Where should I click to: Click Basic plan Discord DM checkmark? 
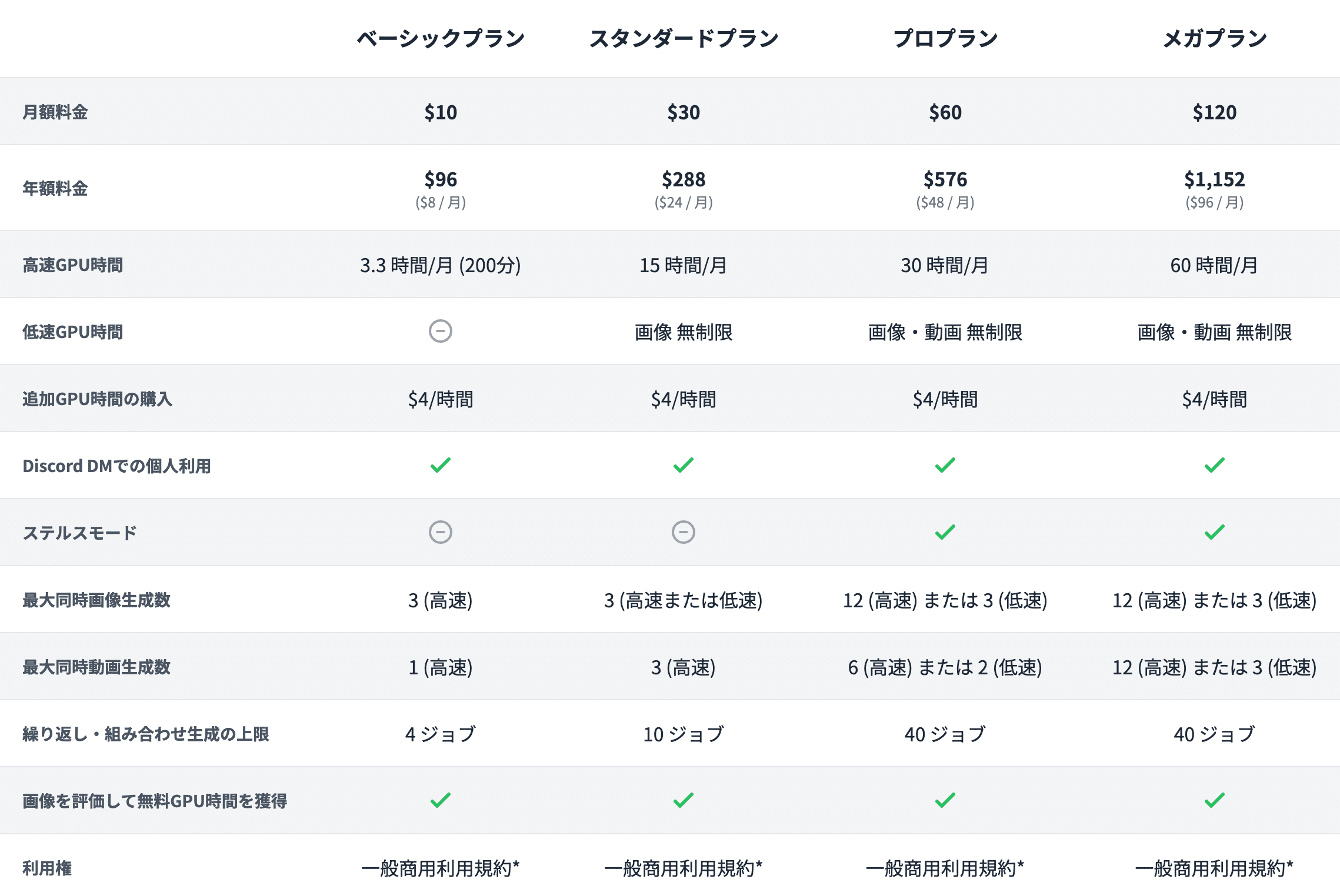[440, 465]
